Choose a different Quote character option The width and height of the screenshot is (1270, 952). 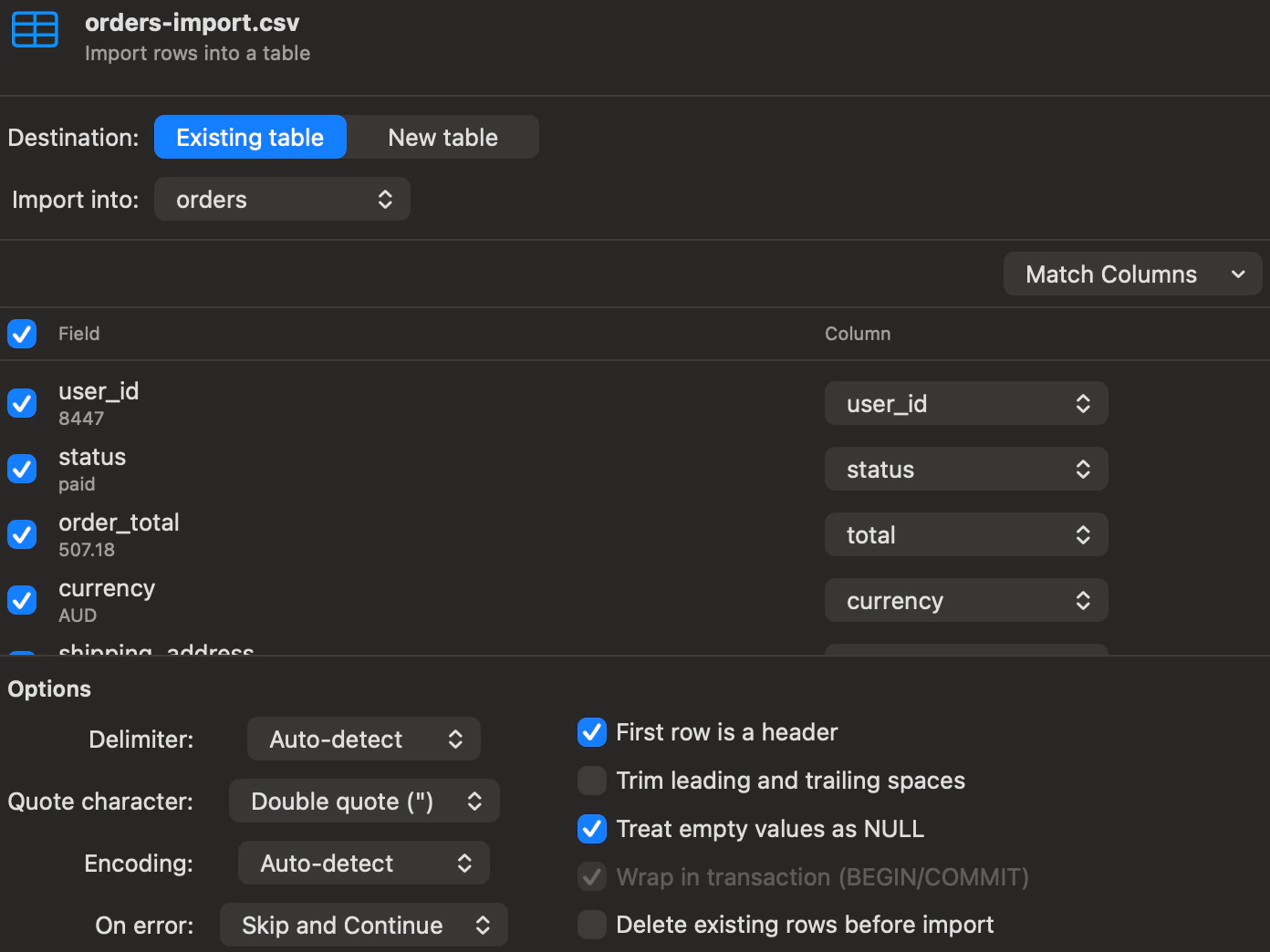364,801
